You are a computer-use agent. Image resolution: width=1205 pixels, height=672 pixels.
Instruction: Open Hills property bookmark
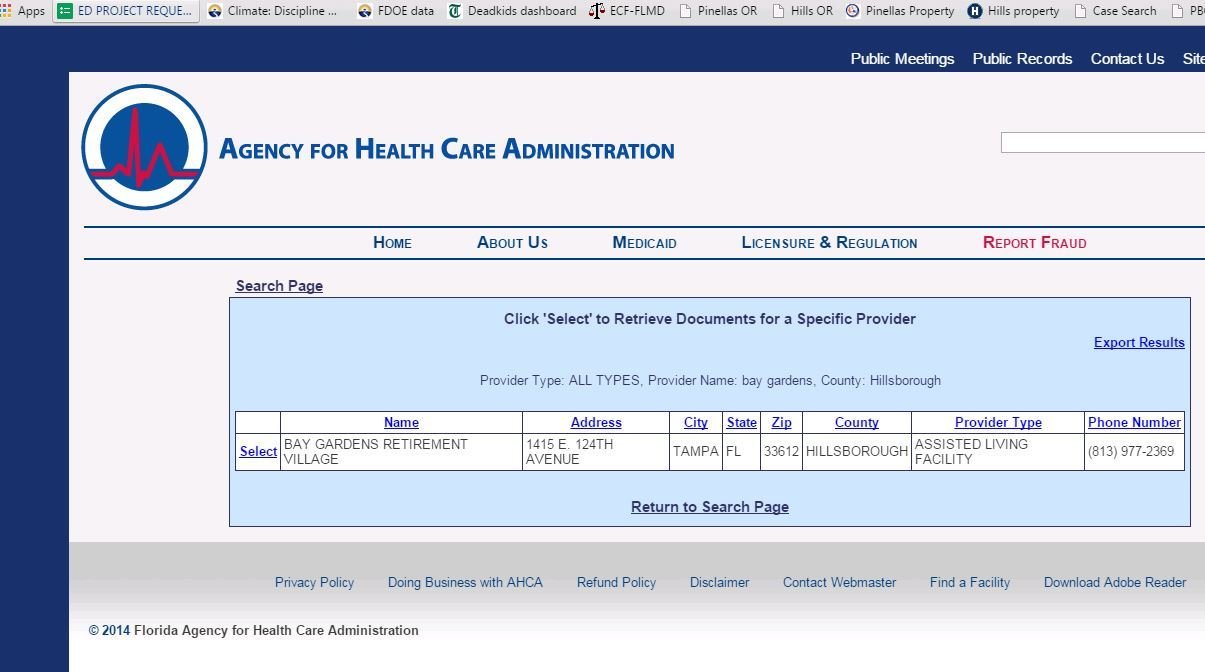coord(1013,11)
